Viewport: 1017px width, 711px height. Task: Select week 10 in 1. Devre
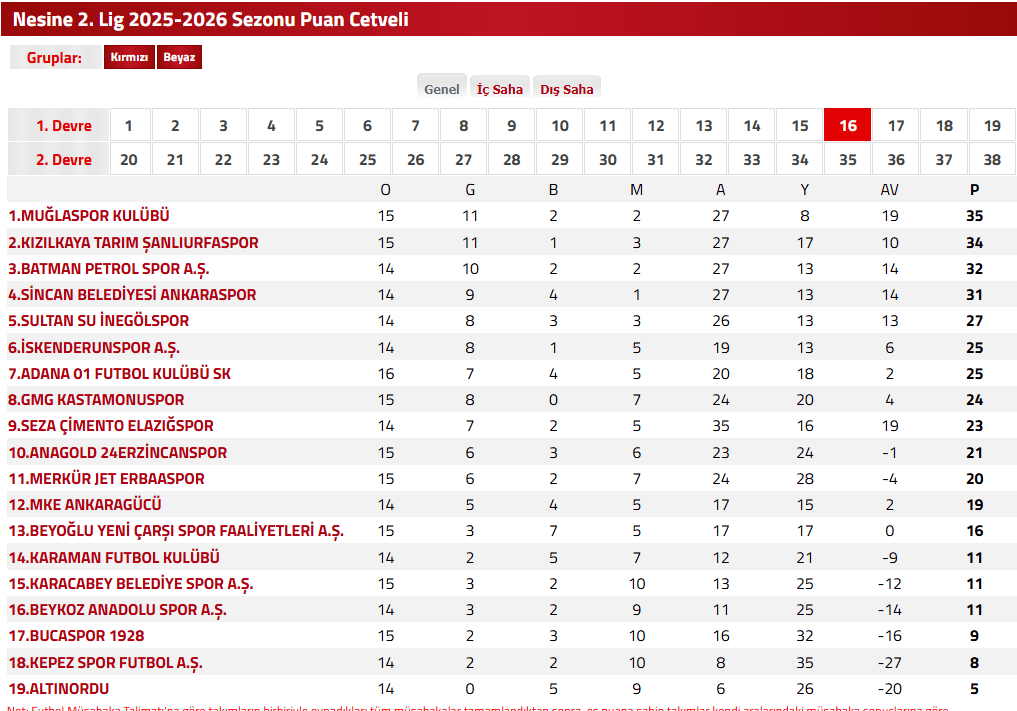559,126
